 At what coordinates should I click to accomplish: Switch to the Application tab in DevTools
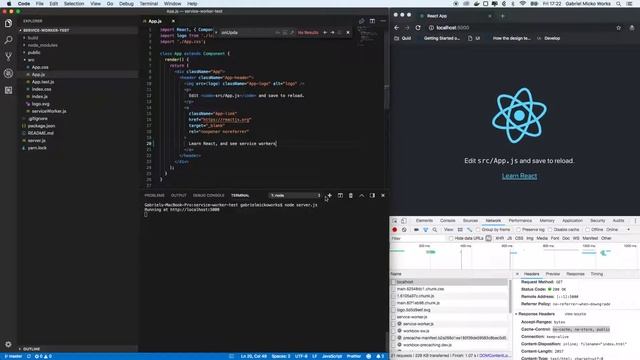572,221
